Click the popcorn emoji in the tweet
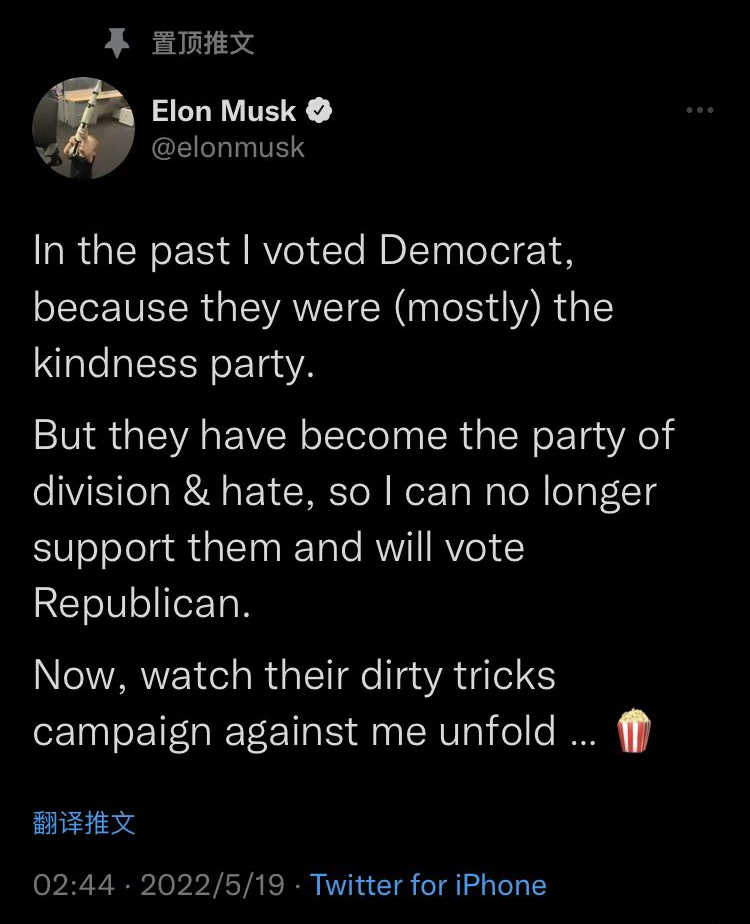 click(633, 731)
